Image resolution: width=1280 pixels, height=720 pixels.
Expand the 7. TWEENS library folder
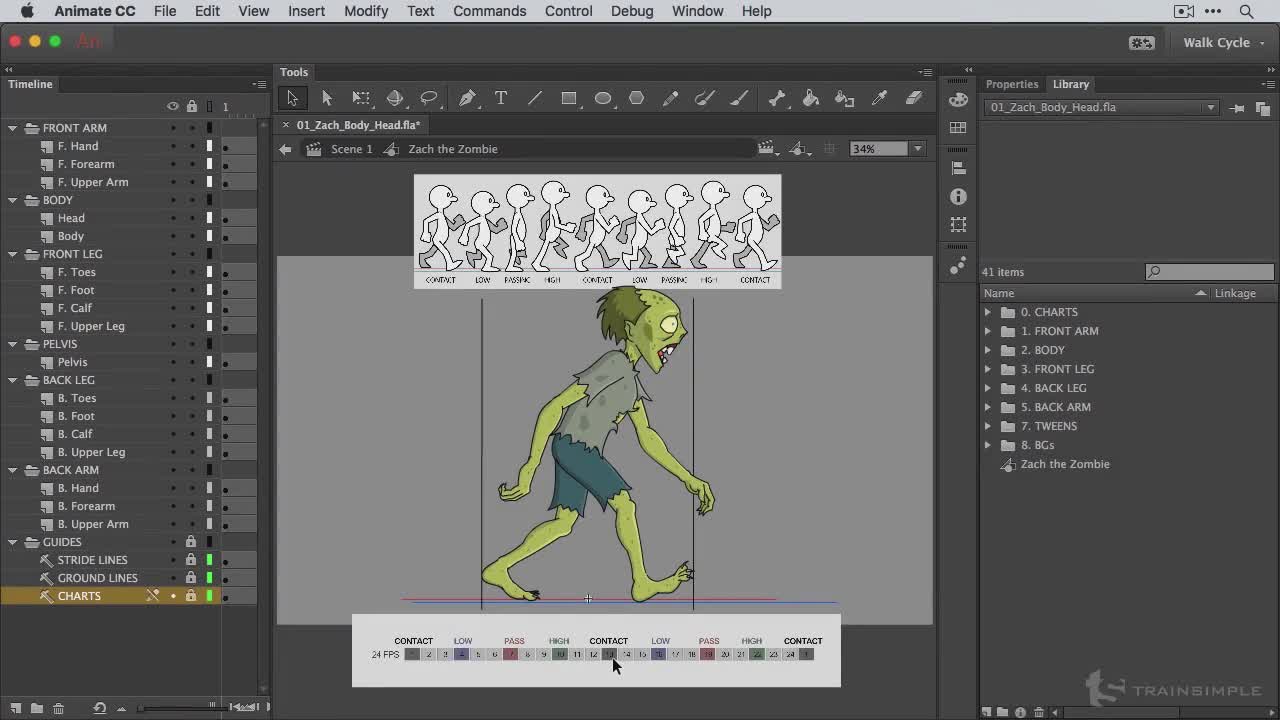(988, 426)
